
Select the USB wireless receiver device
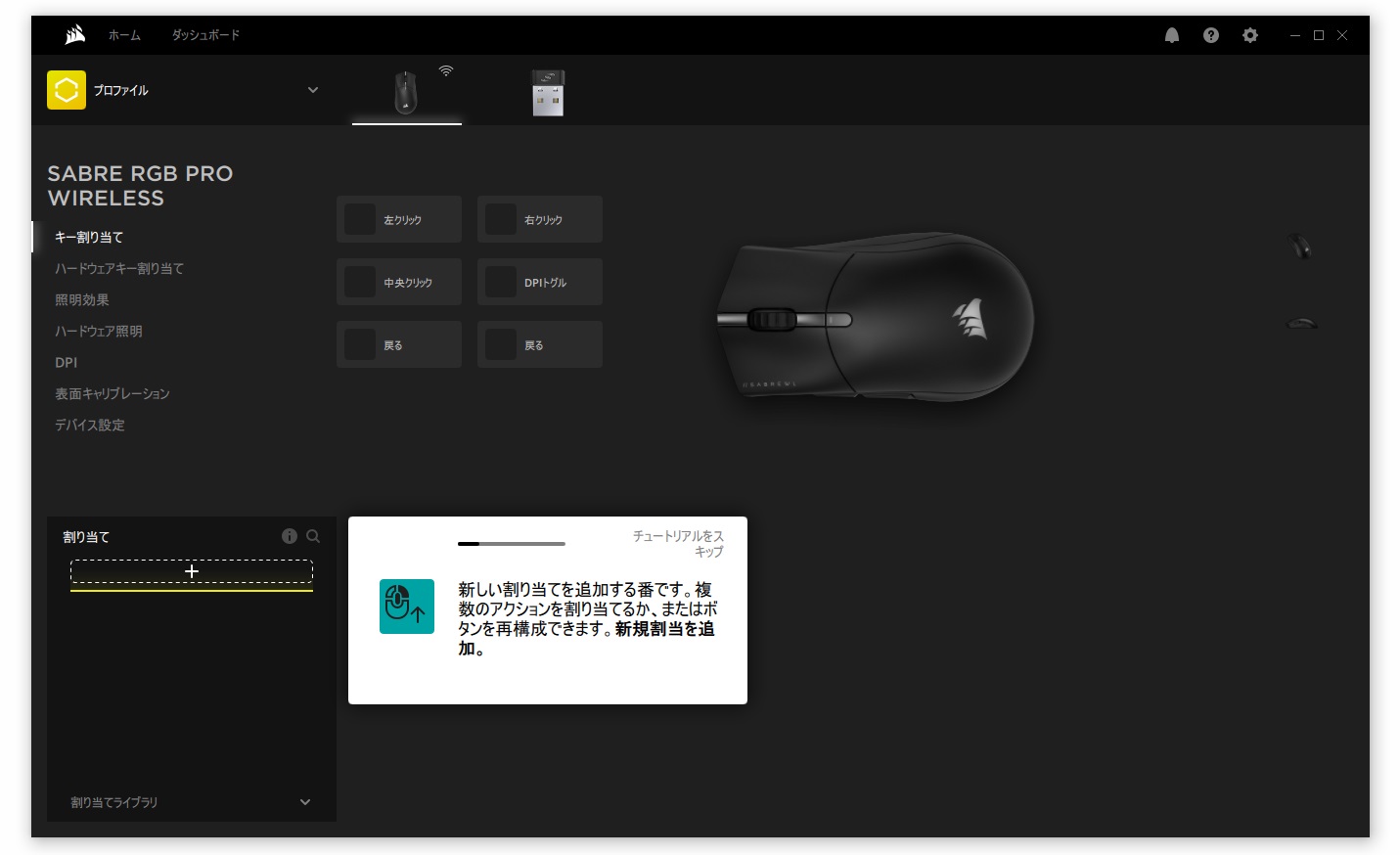coord(548,93)
